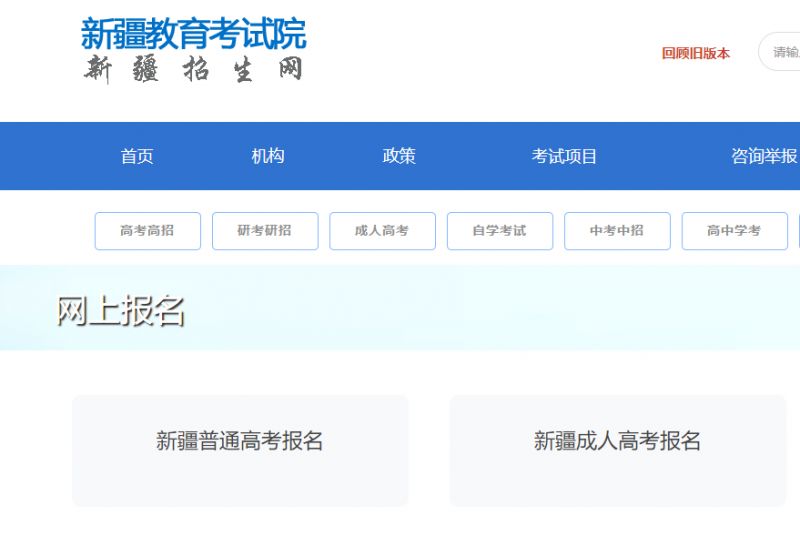Select the 高考高招 category button
This screenshot has height=536, width=800.
click(x=147, y=231)
